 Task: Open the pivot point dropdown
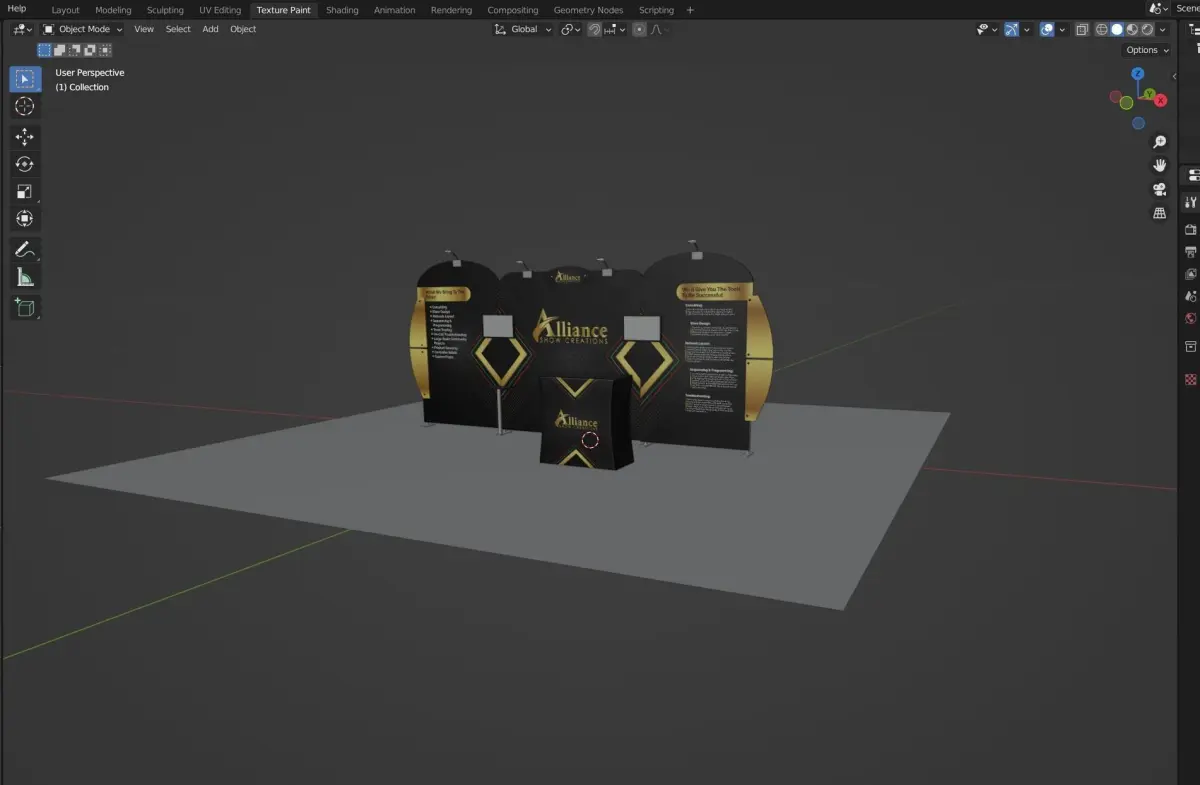point(571,30)
